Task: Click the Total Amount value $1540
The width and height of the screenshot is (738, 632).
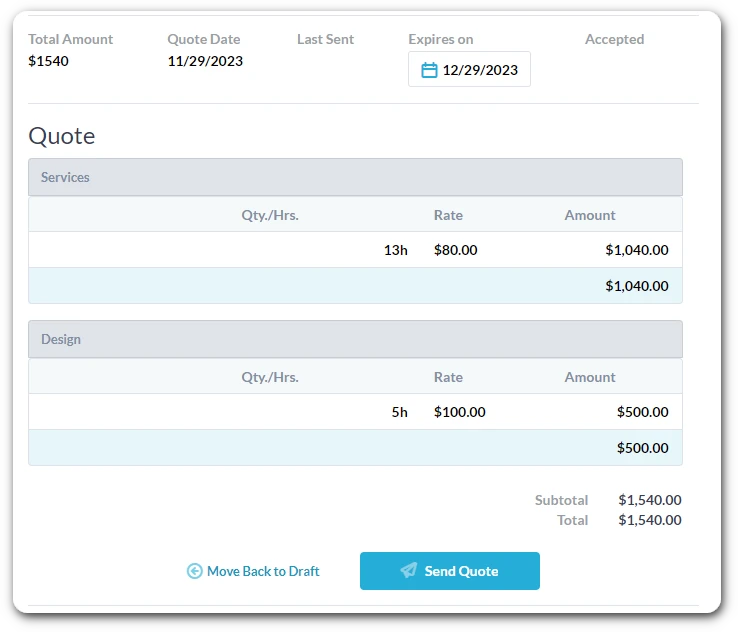Action: (x=49, y=61)
